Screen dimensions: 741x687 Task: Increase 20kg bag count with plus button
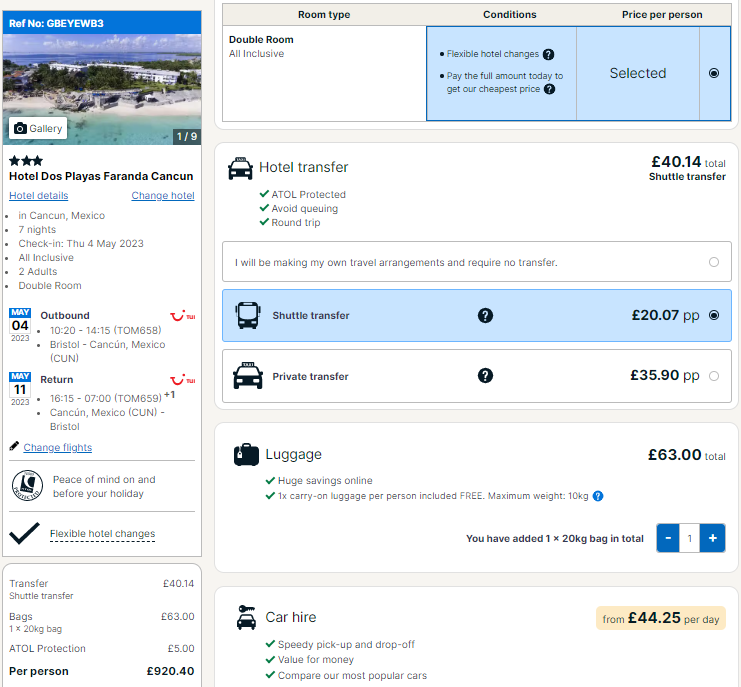(713, 538)
